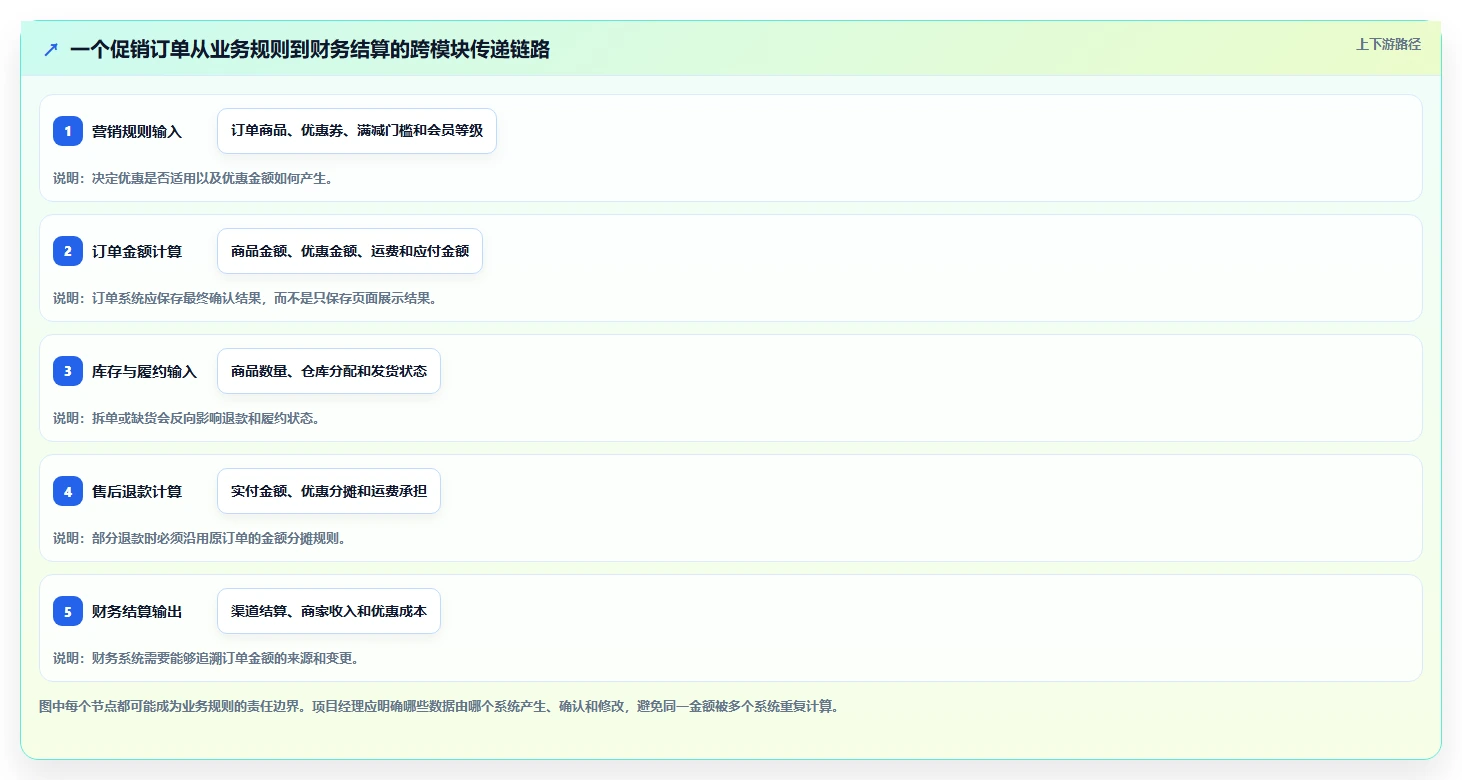Screen dimensions: 1462x780
Task: Select the 售后退款计算 step label
Action: click(x=137, y=491)
